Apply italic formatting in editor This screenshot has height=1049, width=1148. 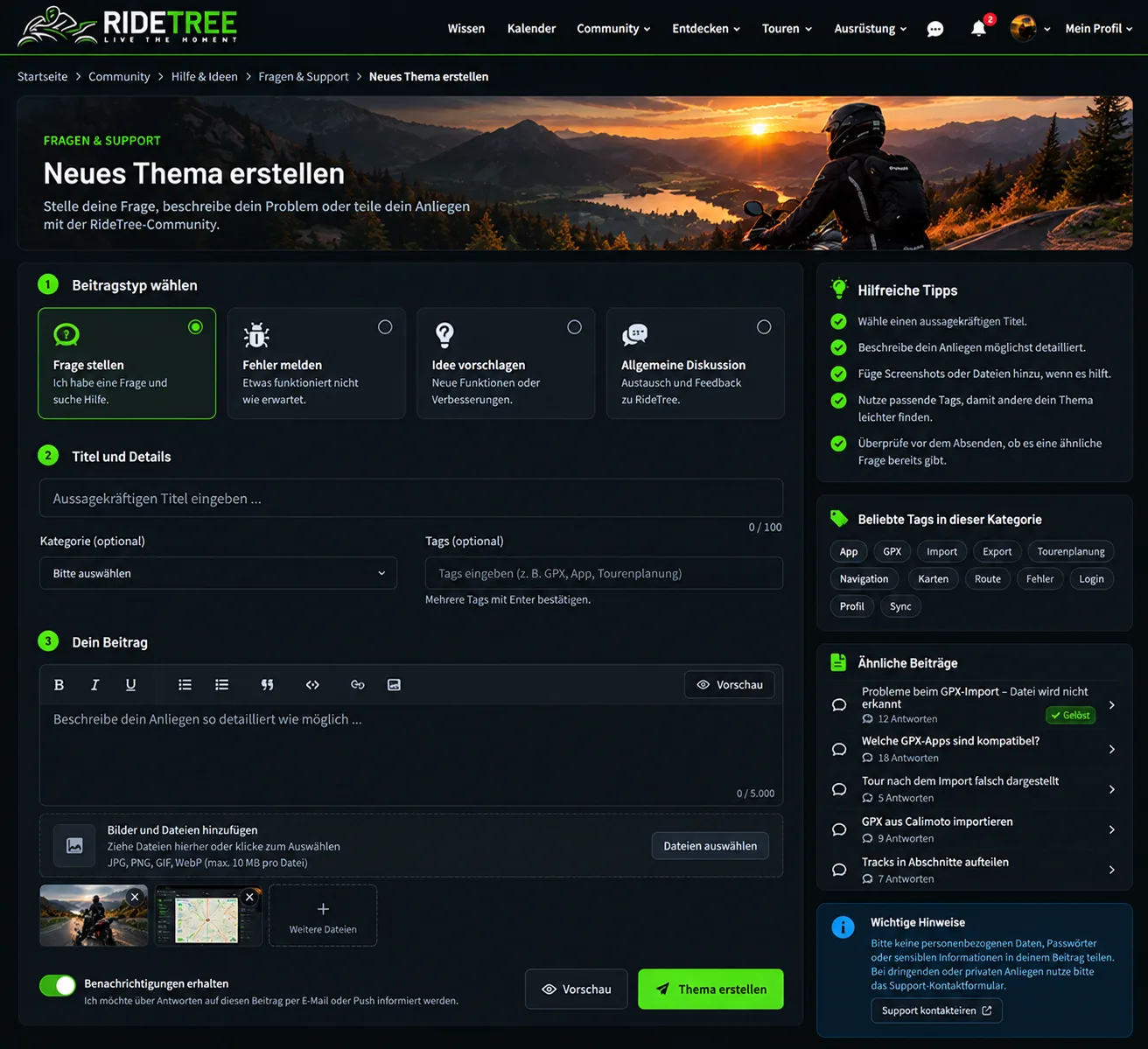(94, 685)
